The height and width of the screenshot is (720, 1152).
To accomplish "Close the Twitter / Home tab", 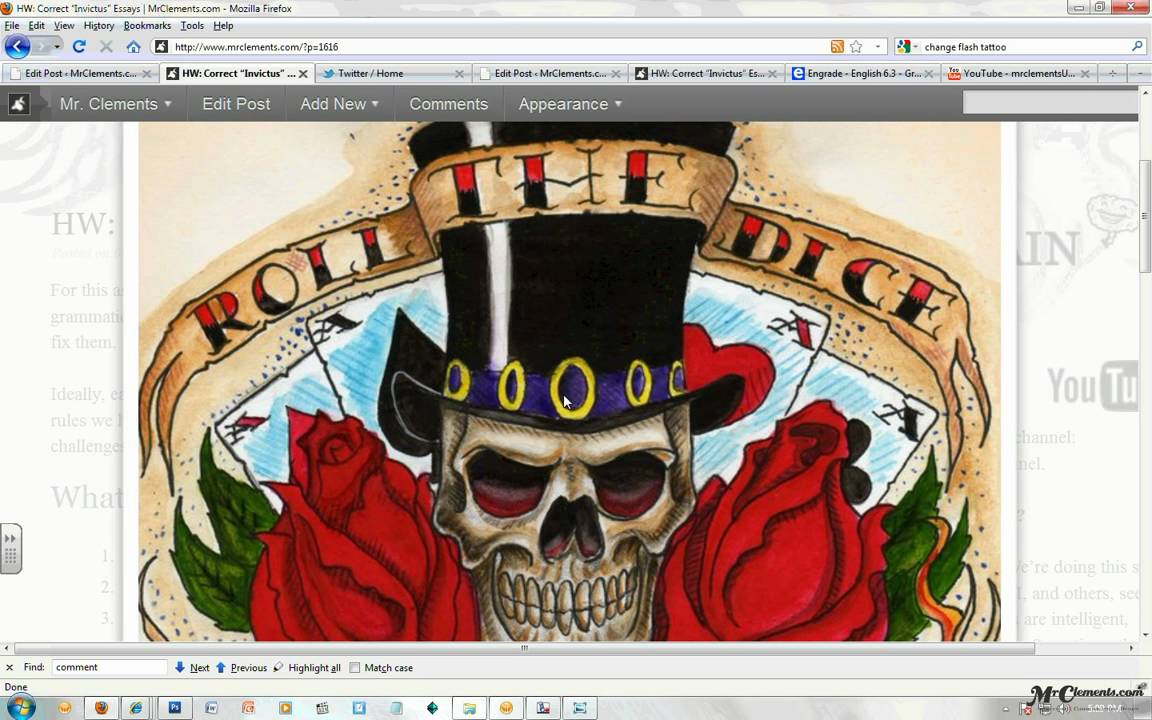I will point(459,73).
